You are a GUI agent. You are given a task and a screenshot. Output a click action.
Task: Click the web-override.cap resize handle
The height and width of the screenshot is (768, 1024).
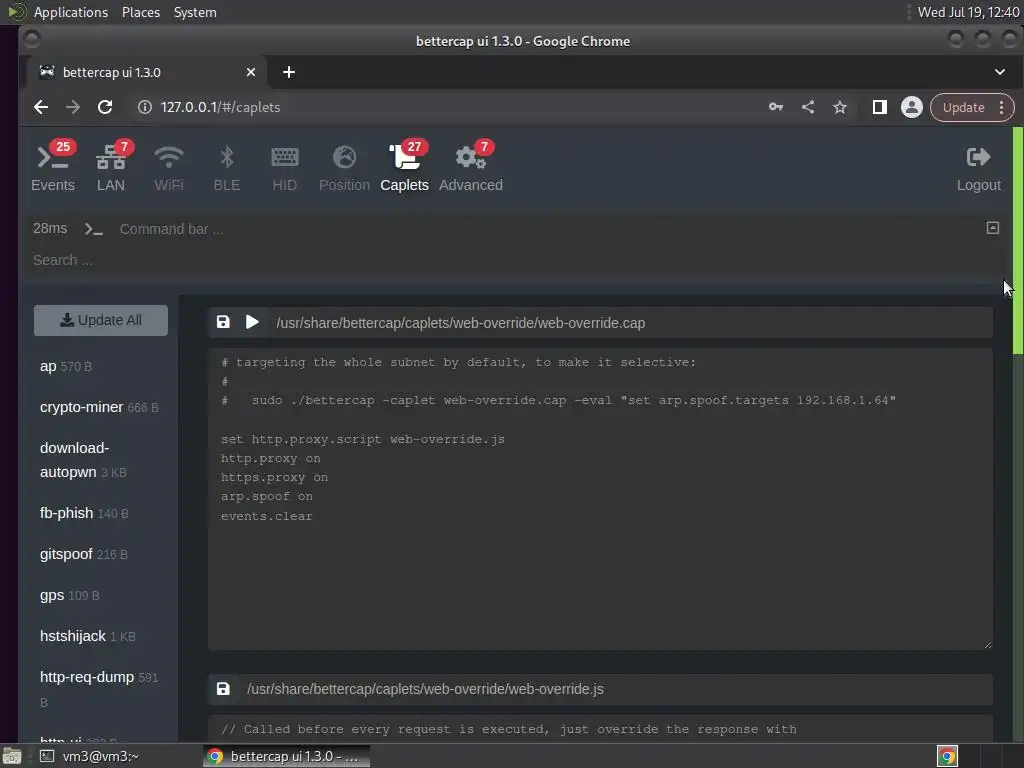987,645
